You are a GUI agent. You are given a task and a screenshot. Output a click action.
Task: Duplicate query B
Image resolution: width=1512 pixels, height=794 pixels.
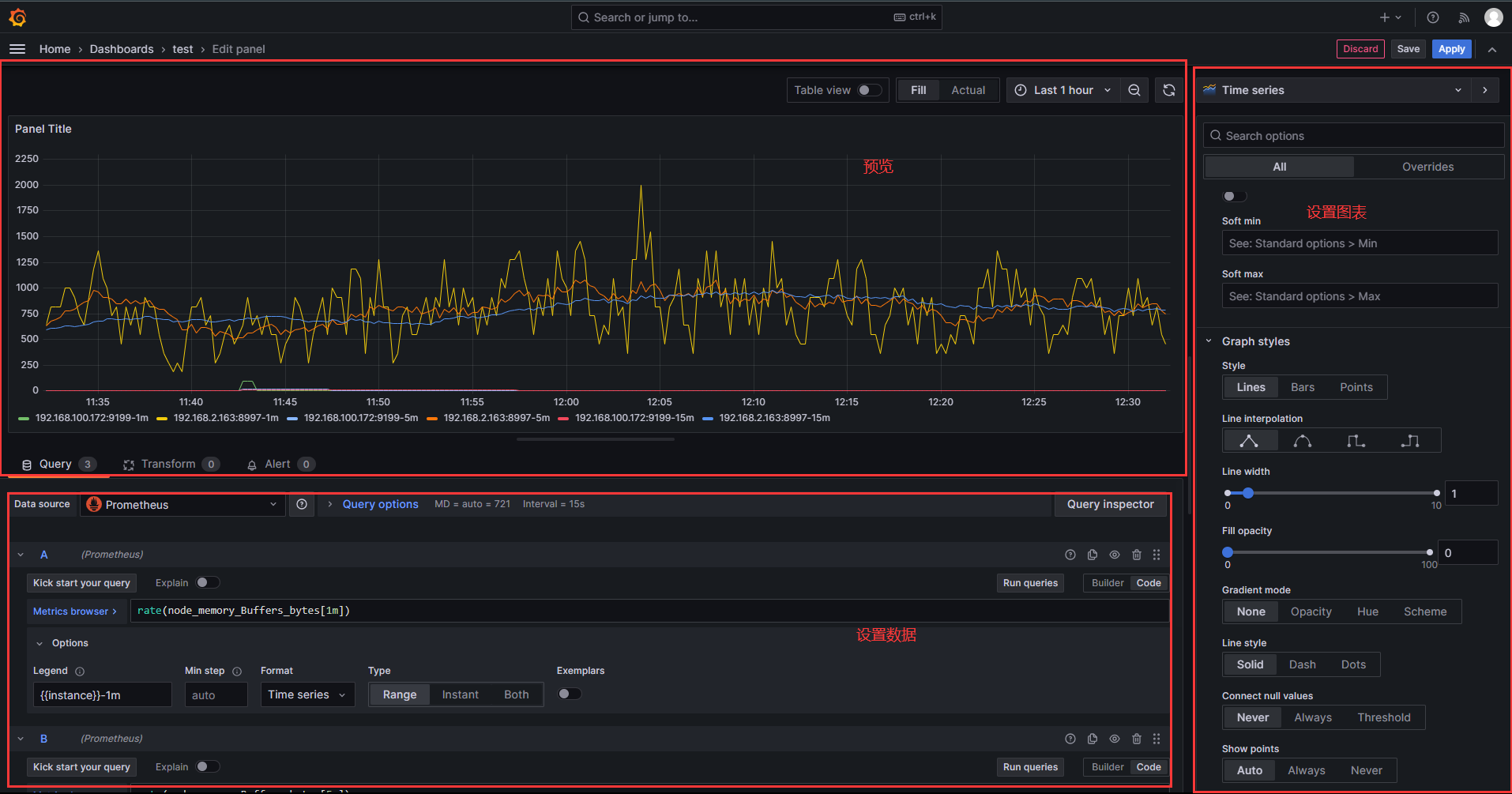pyautogui.click(x=1093, y=739)
